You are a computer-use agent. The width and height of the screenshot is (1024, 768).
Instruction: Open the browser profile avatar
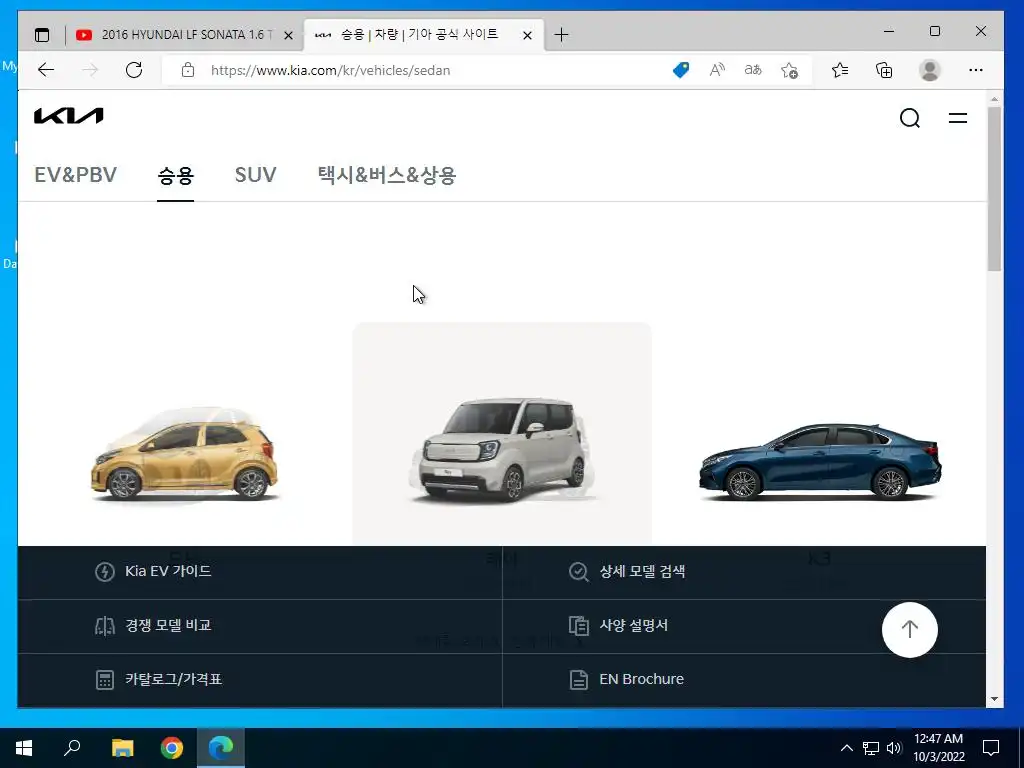click(x=929, y=70)
